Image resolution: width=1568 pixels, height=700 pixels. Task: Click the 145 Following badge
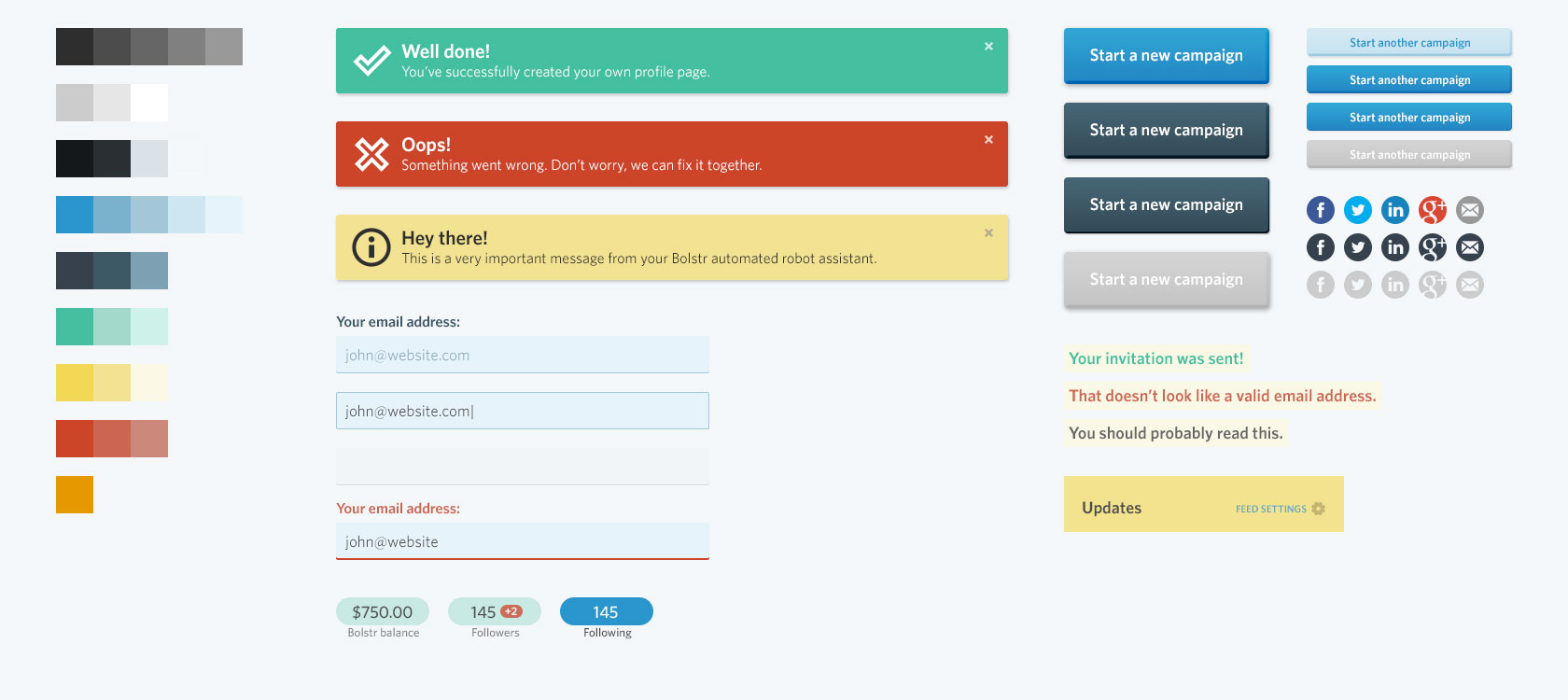click(606, 611)
